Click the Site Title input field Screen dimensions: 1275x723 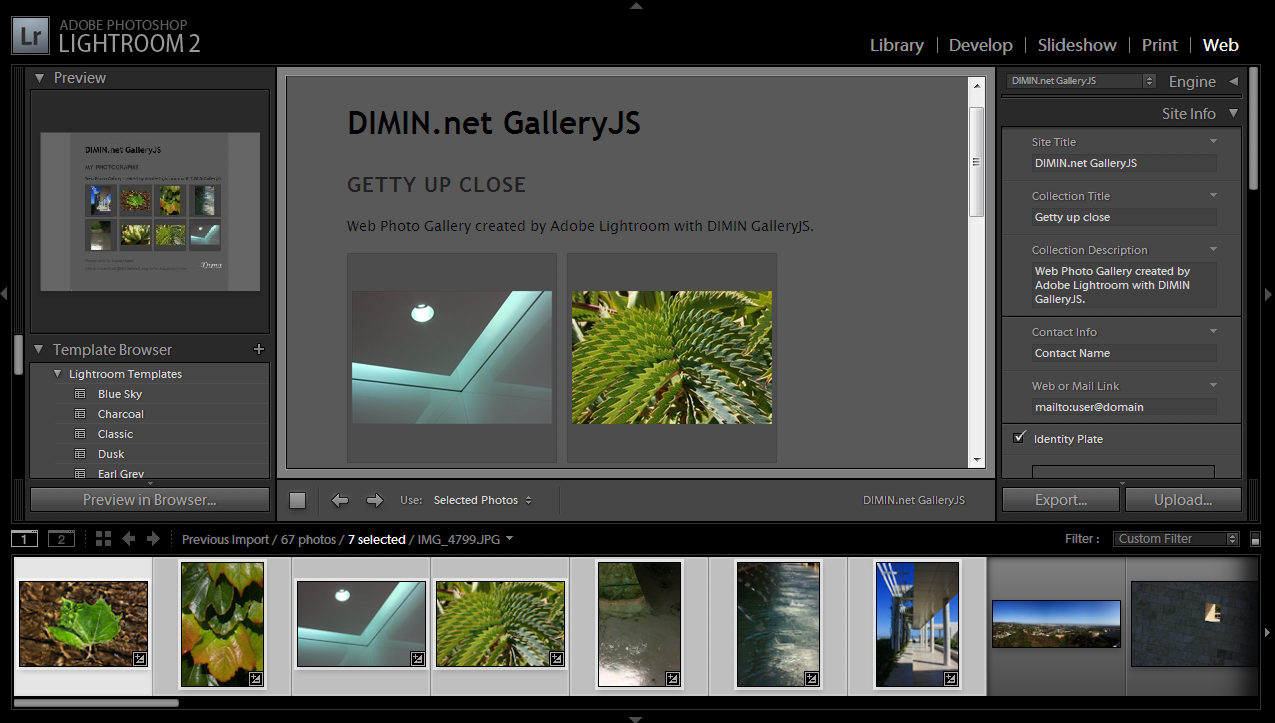pyautogui.click(x=1125, y=163)
